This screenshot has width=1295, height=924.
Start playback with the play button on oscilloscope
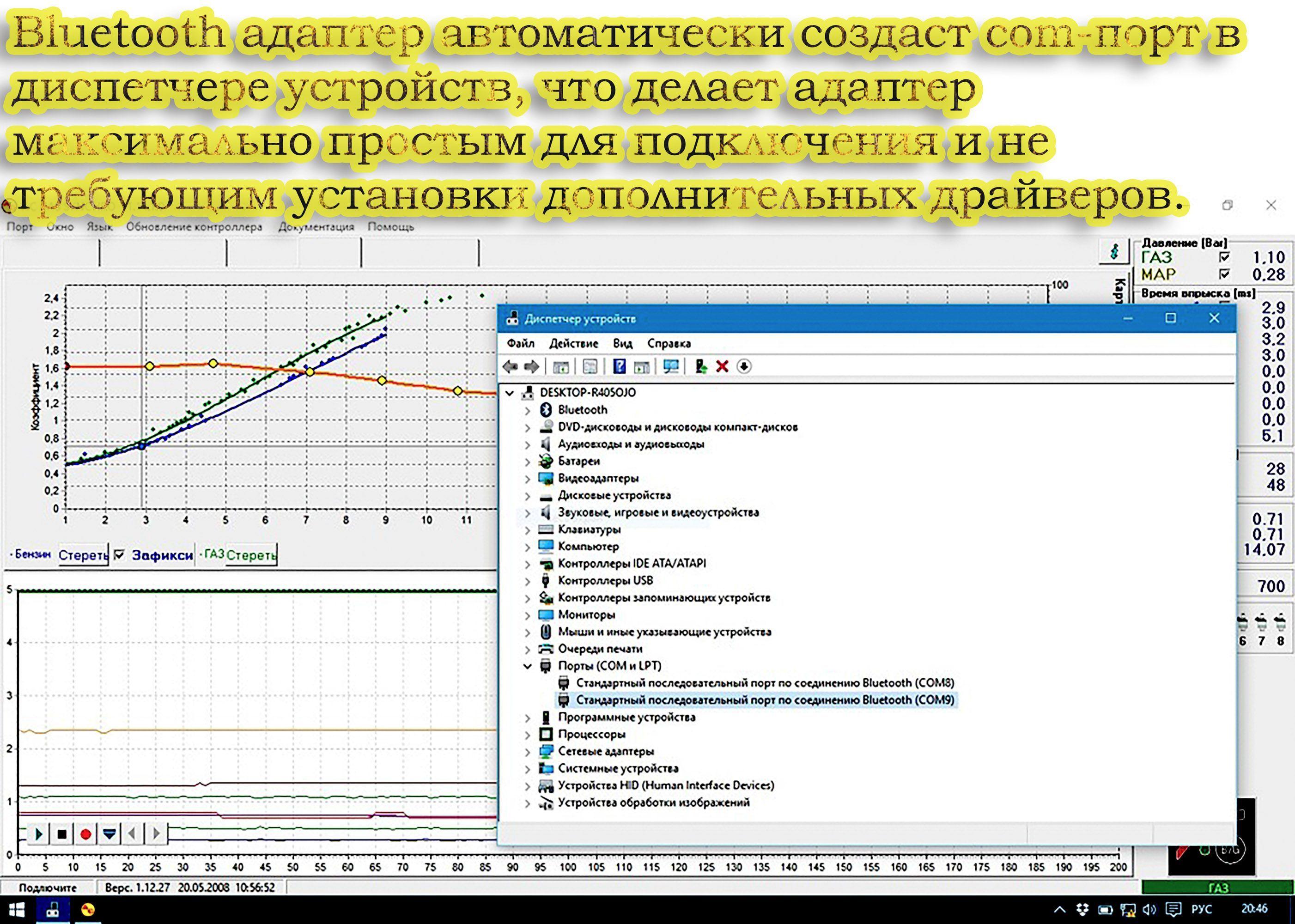(38, 834)
